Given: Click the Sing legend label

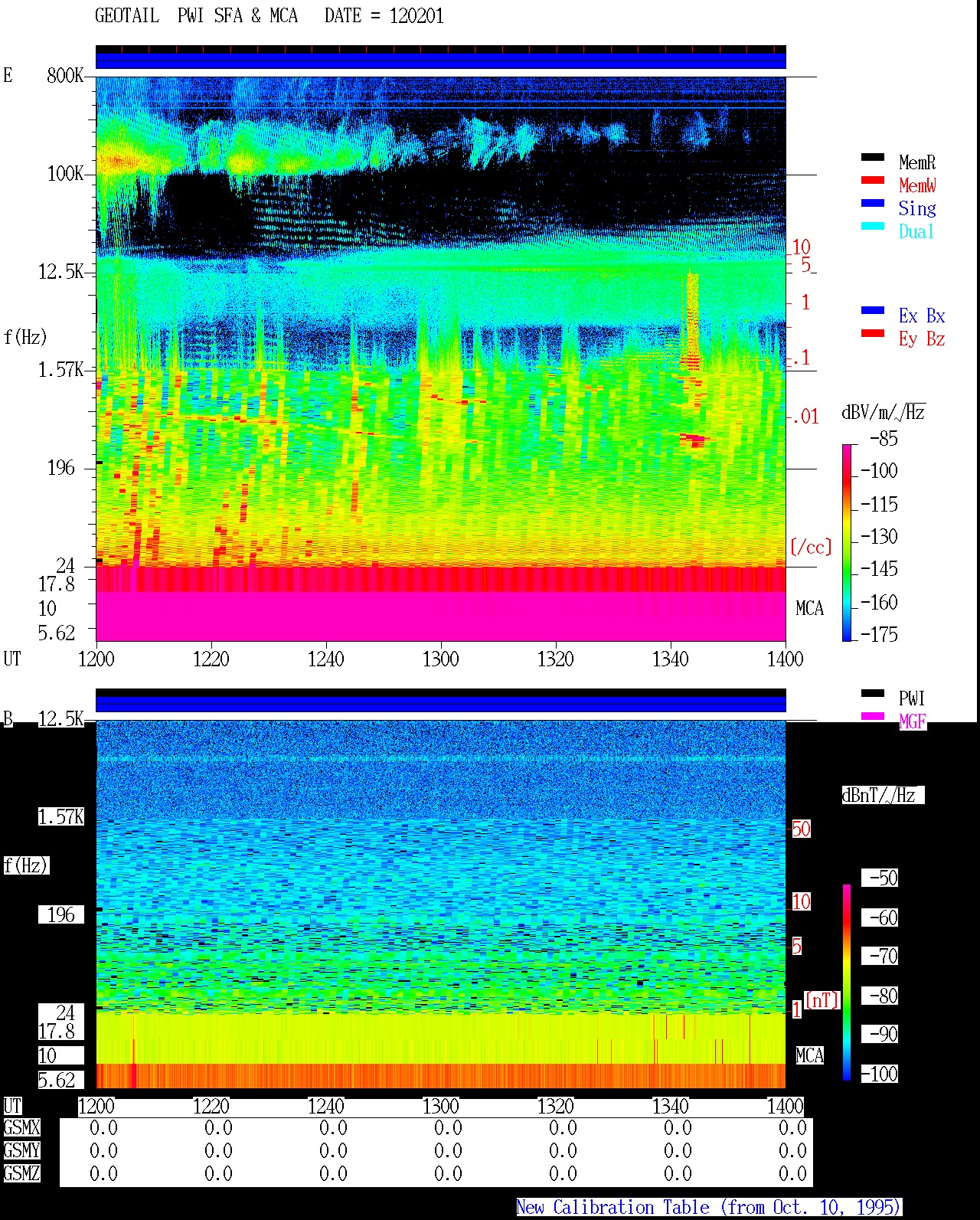Looking at the screenshot, I should coord(917,208).
